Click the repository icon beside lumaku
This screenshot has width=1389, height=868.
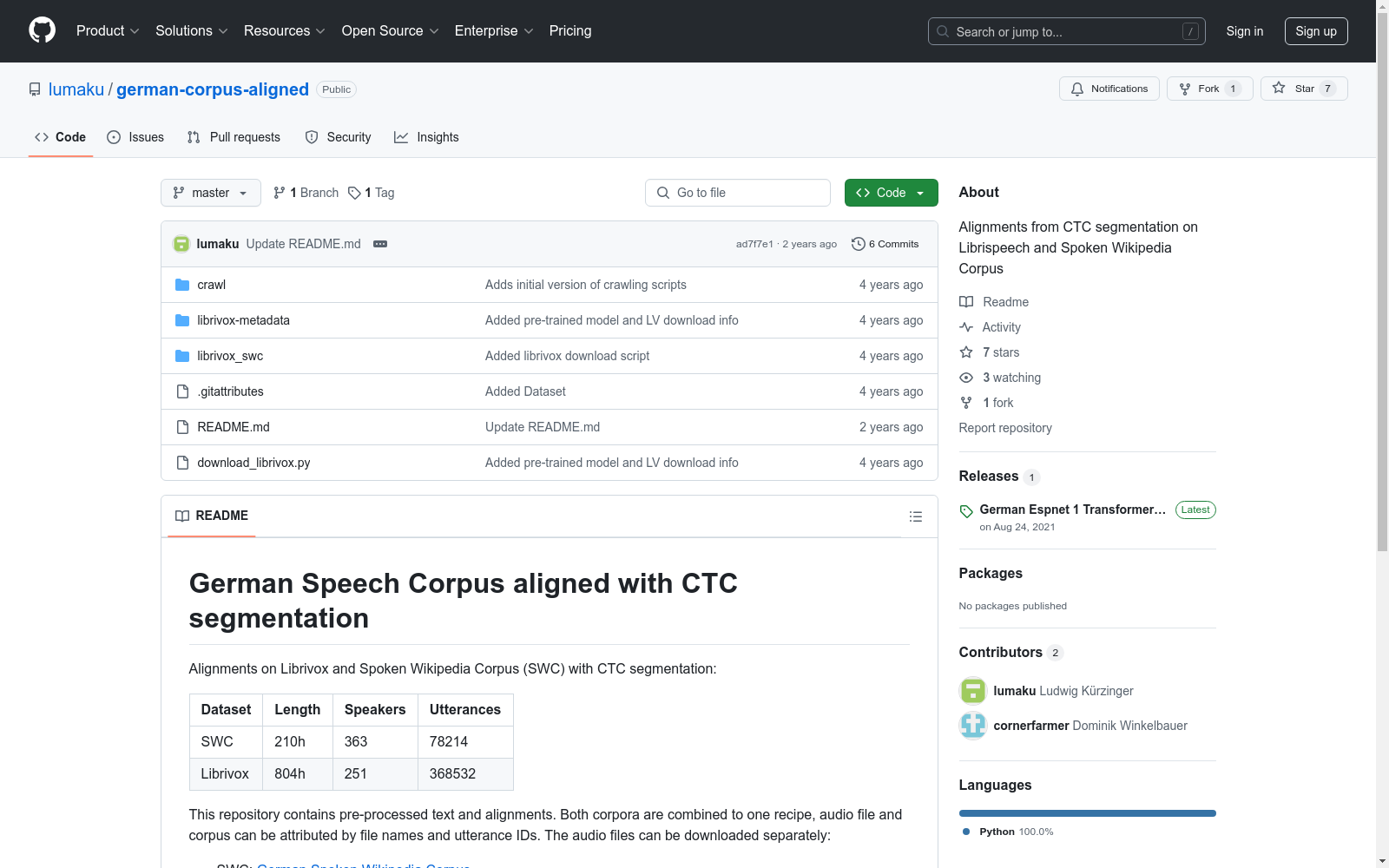35,89
